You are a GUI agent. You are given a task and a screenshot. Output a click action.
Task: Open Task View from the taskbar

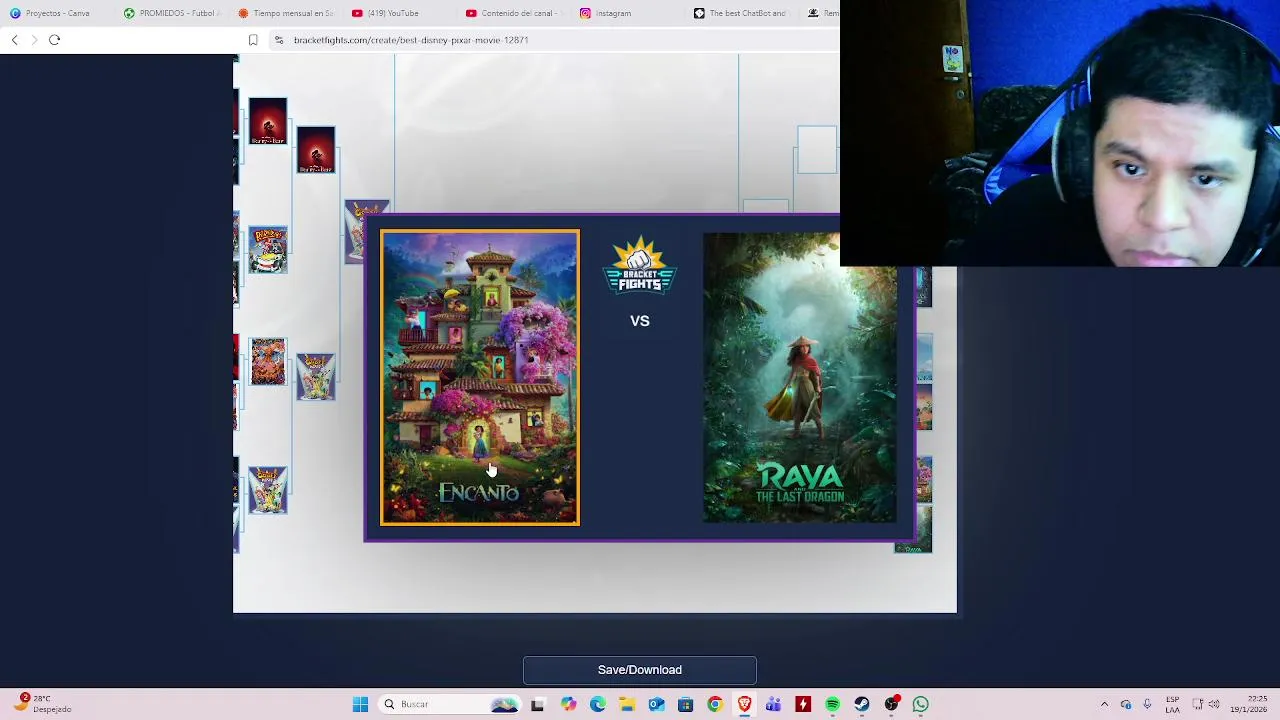coord(537,704)
